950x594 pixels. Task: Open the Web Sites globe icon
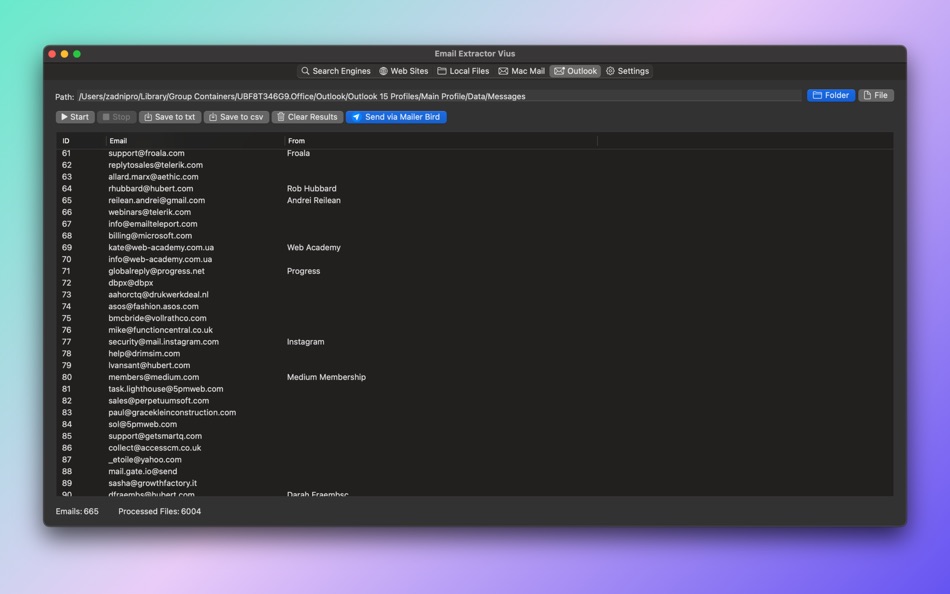click(x=386, y=71)
